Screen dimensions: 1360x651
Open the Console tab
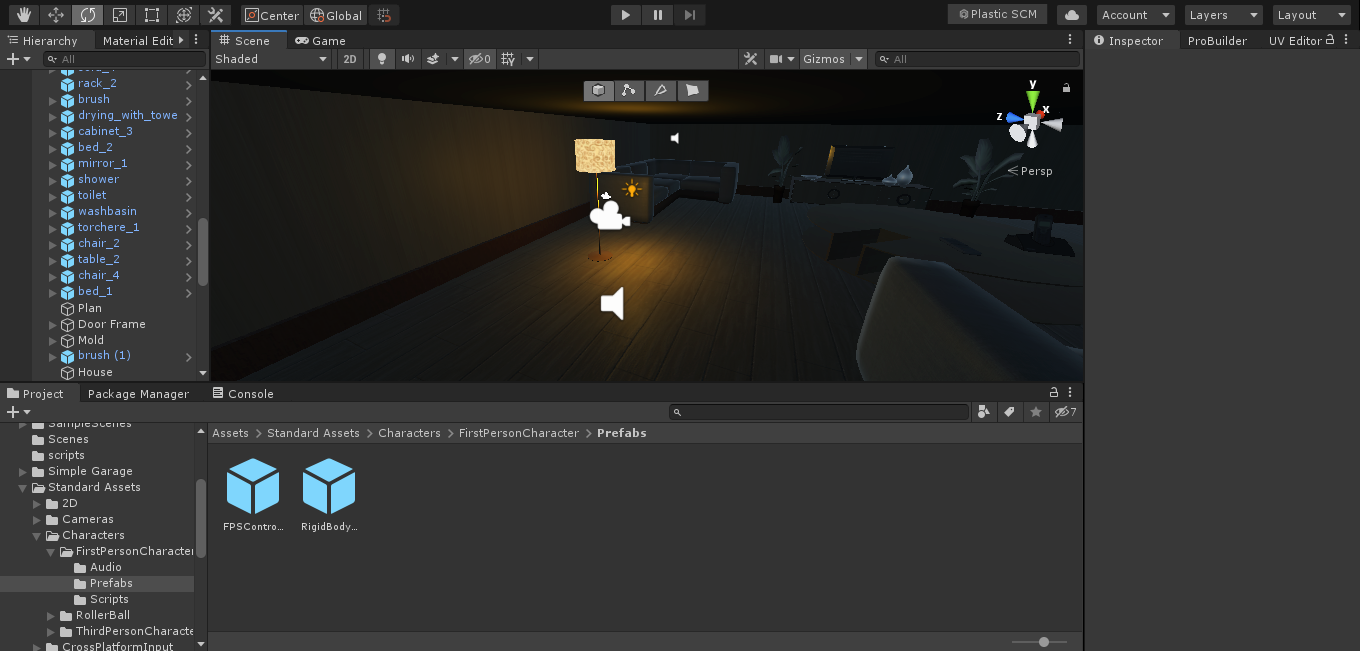point(243,394)
